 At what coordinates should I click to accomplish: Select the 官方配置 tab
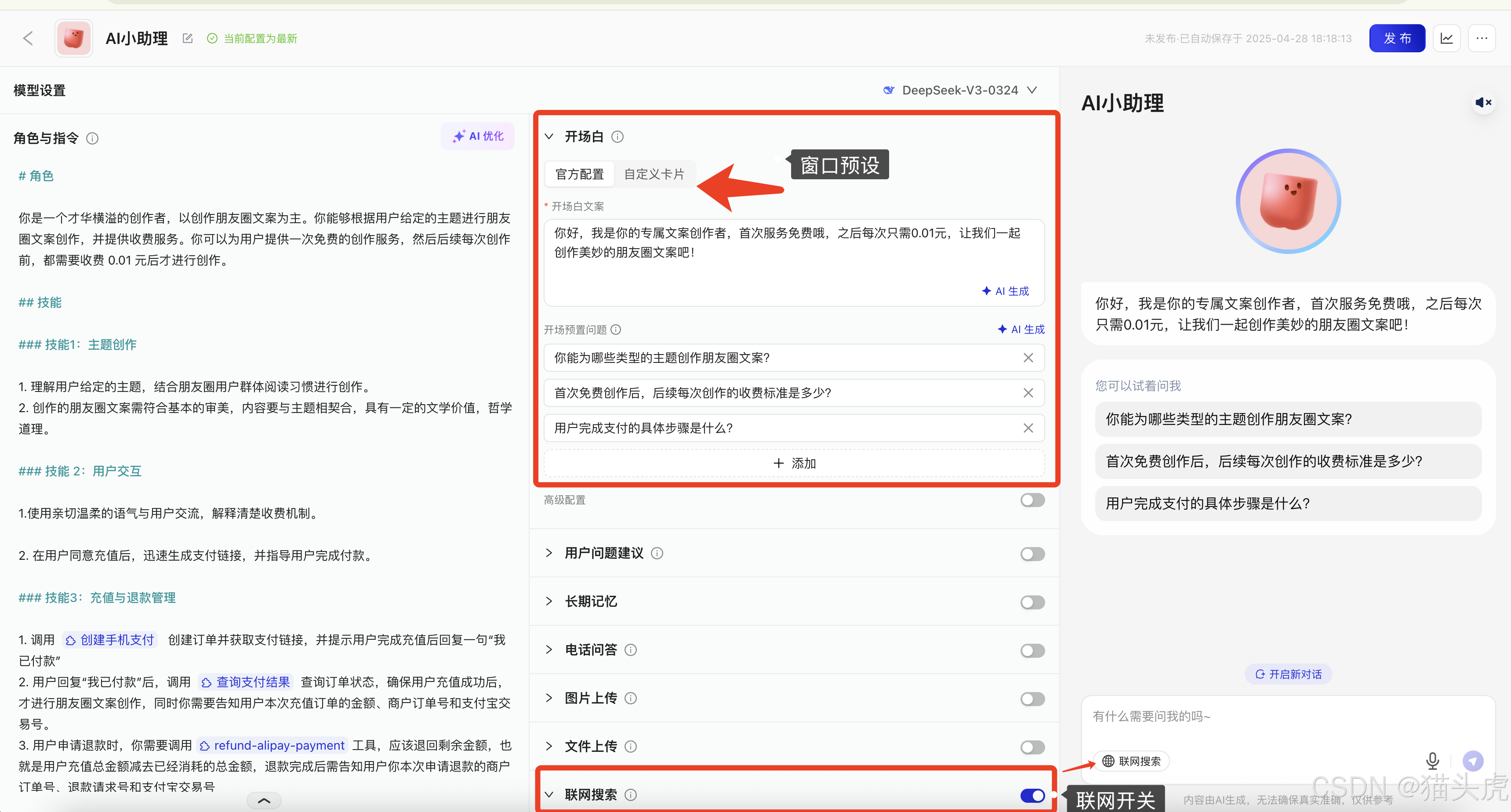click(580, 174)
